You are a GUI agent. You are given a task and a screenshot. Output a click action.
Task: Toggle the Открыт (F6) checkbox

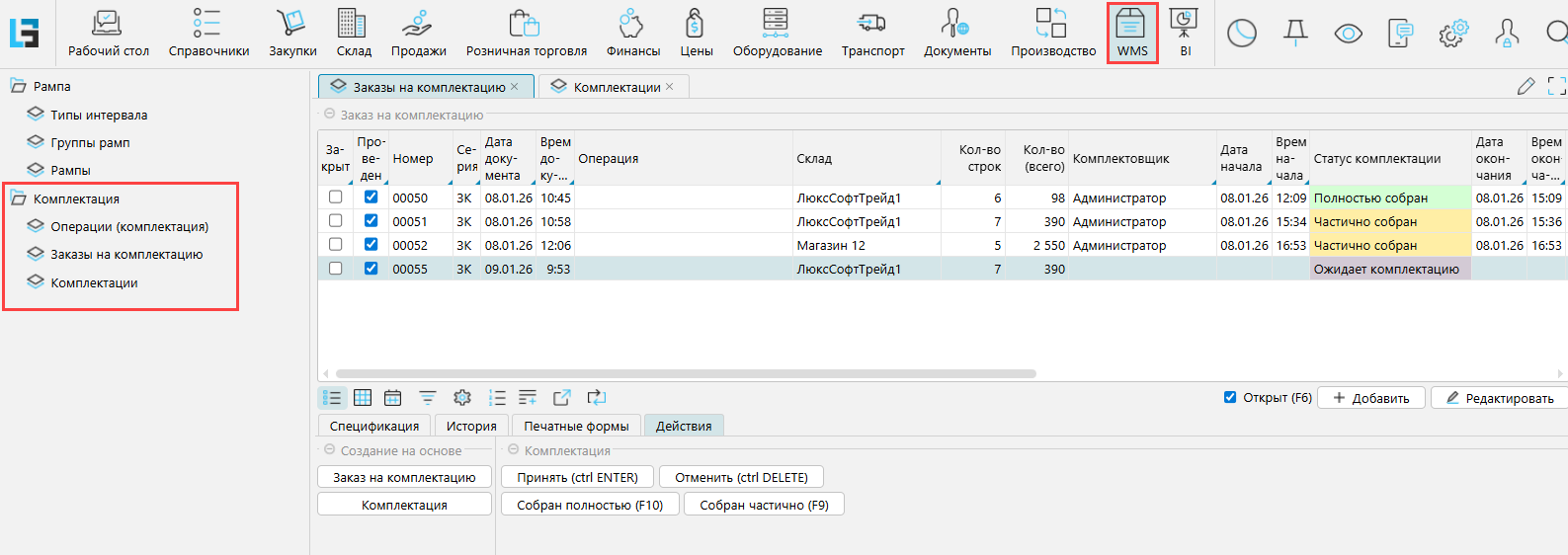1230,398
